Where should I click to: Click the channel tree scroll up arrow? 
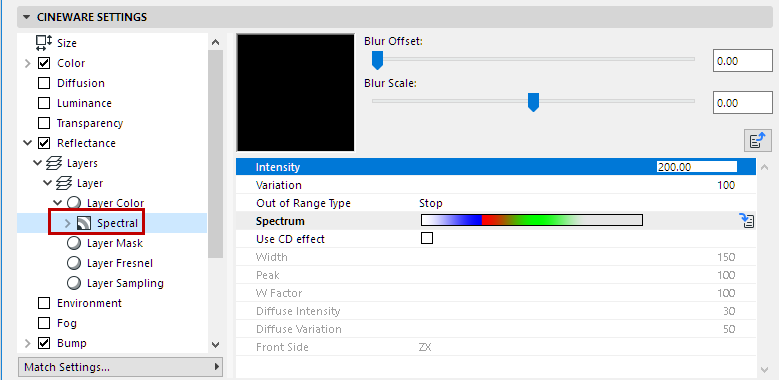pyautogui.click(x=215, y=42)
